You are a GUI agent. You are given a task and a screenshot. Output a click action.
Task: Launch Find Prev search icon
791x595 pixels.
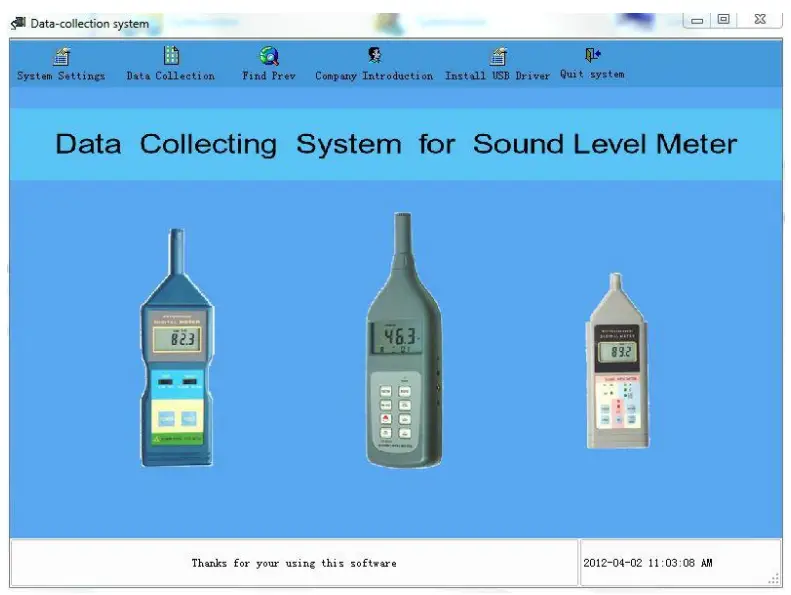point(269,56)
